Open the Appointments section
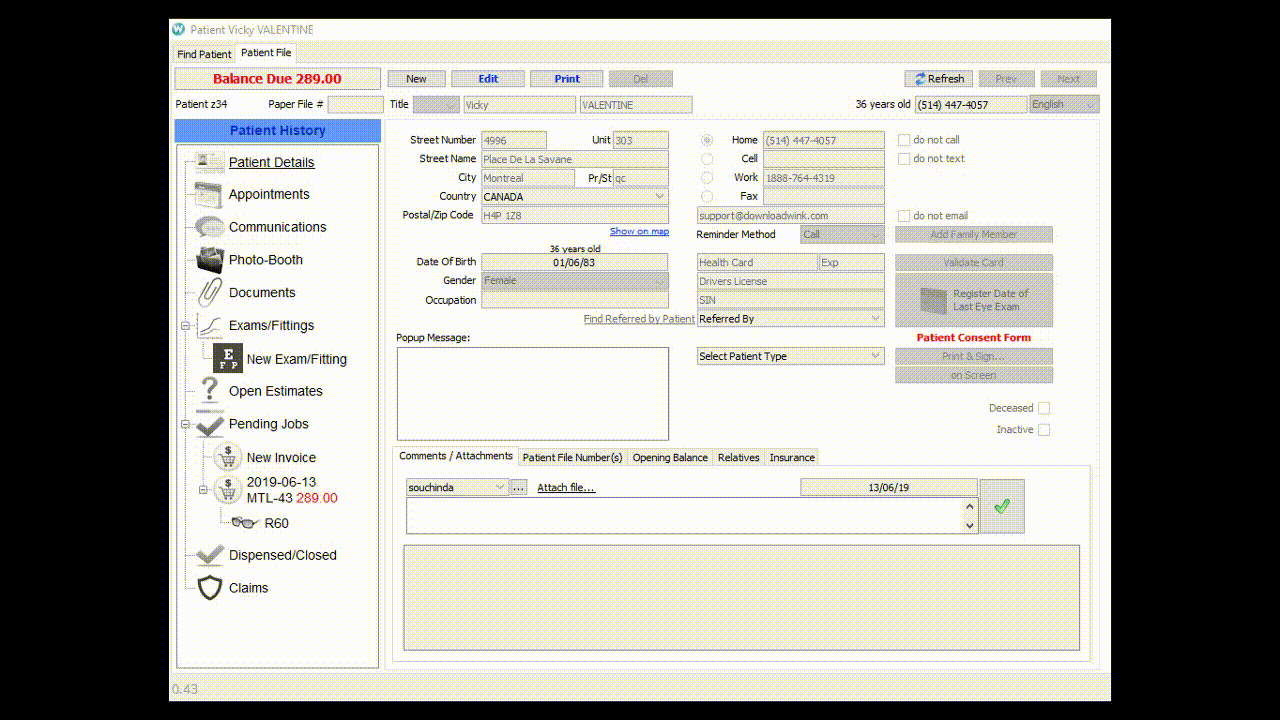The image size is (1280, 720). coord(210,194)
